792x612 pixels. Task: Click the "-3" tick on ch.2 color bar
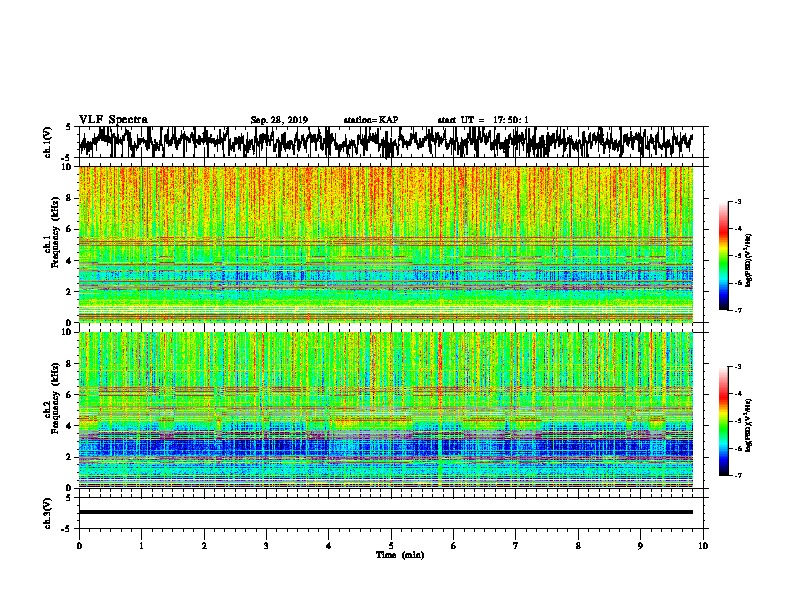tap(738, 367)
